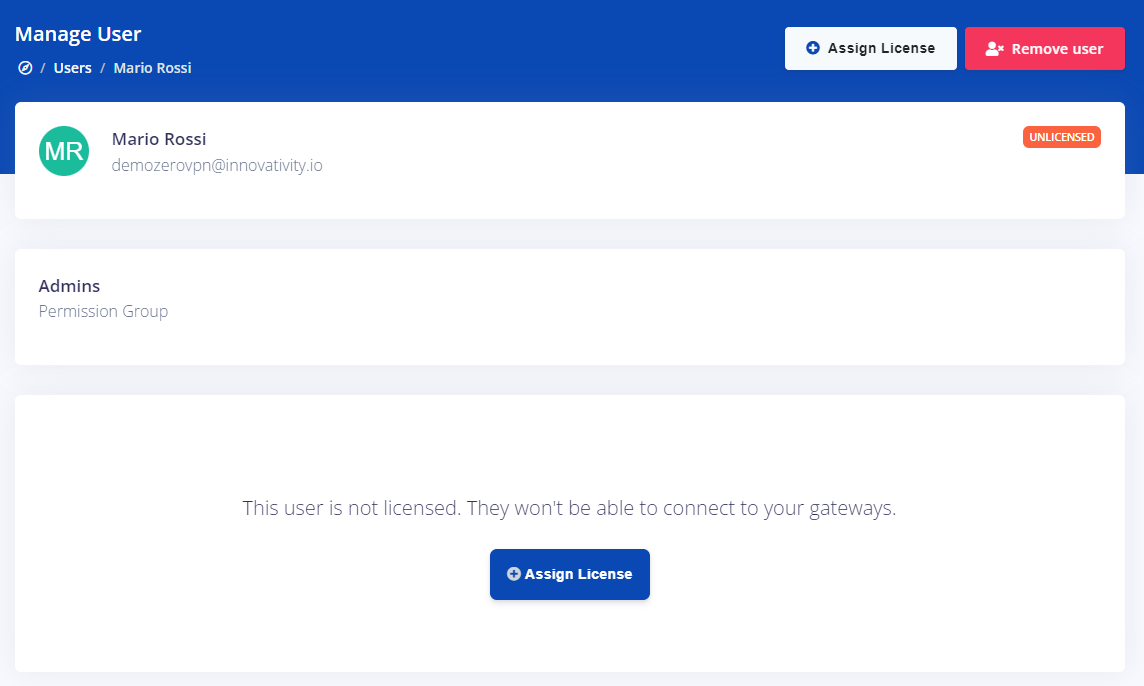Click the red Remove user button
Image resolution: width=1144 pixels, height=686 pixels.
click(1045, 48)
